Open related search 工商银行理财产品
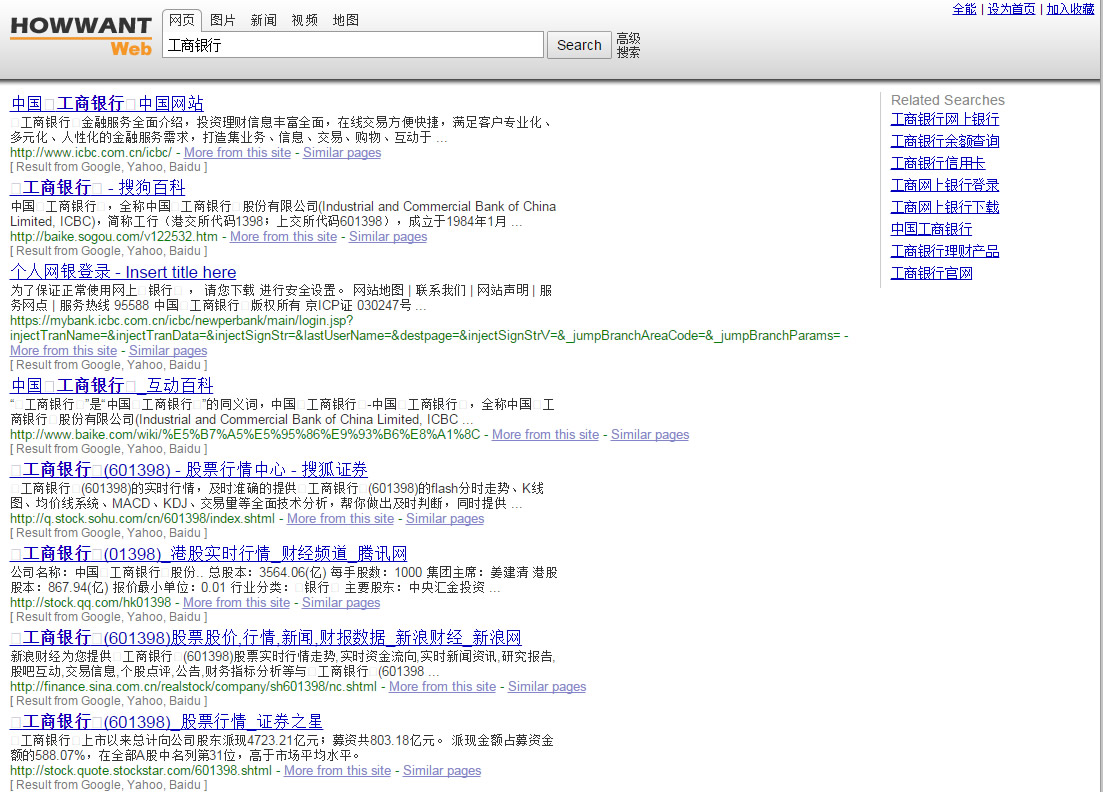This screenshot has height=792, width=1103. click(x=945, y=251)
